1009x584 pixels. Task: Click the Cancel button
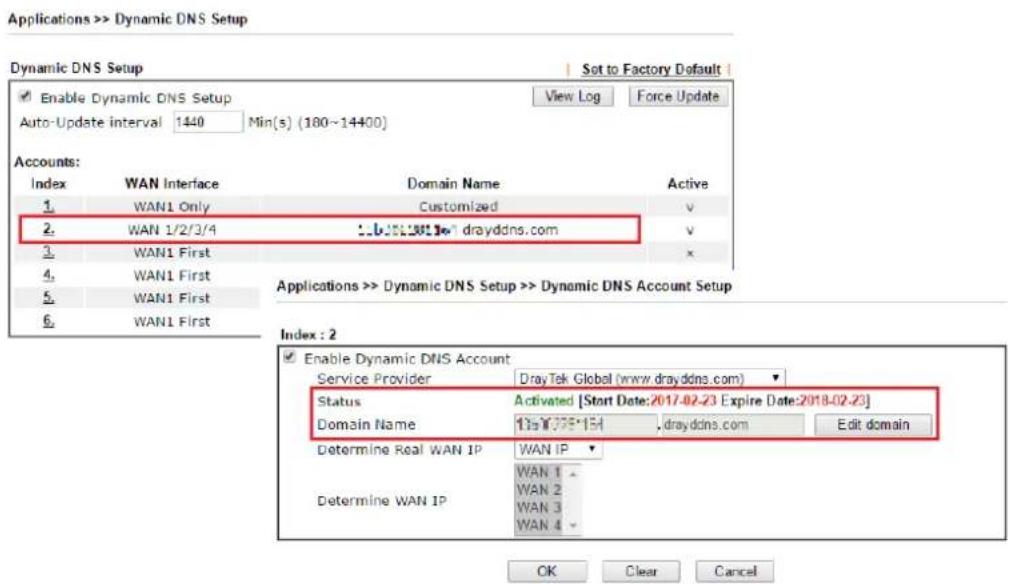click(735, 571)
